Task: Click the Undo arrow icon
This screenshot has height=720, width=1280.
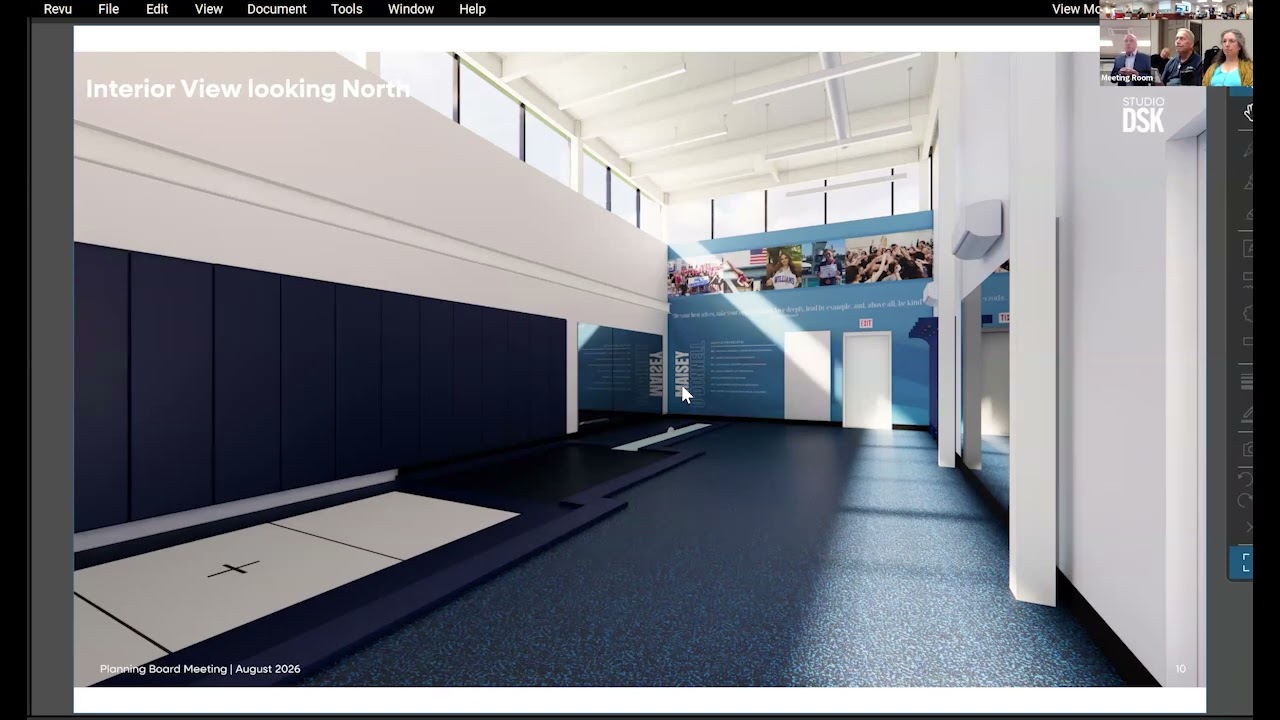Action: pos(1246,479)
